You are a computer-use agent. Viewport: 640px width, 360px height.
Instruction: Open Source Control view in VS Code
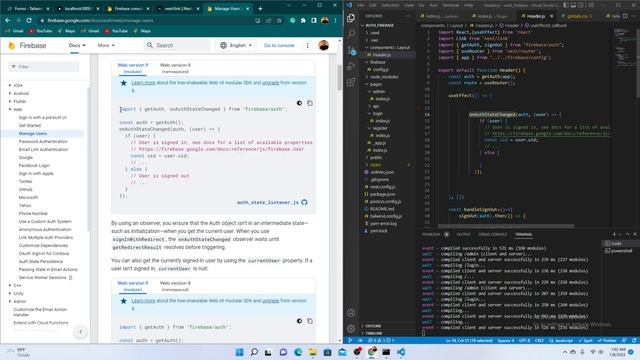351,51
